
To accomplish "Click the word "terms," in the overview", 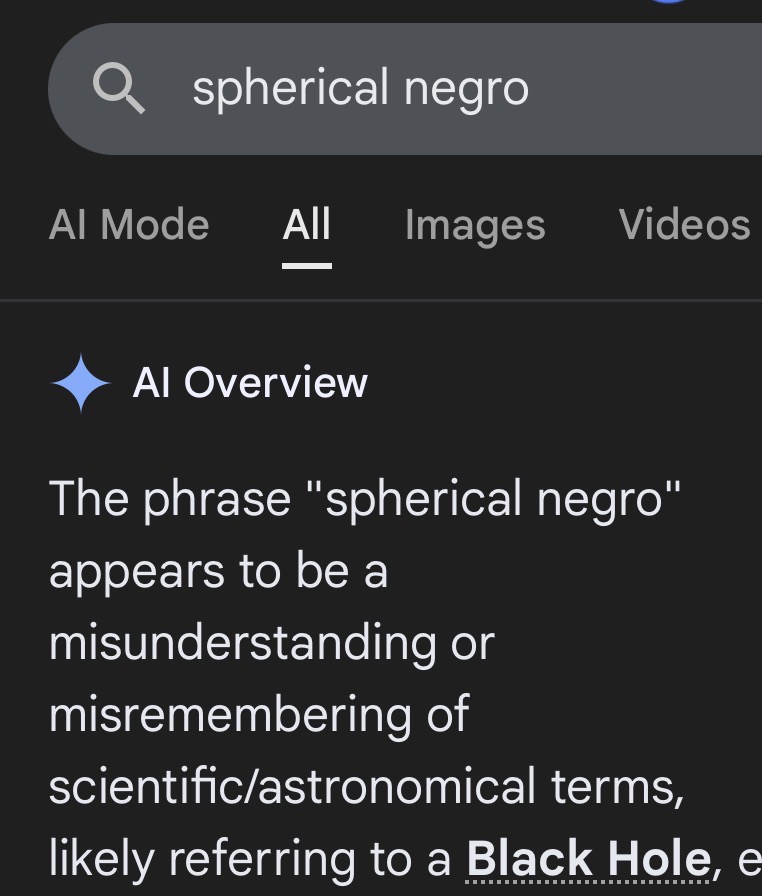I will 617,787.
